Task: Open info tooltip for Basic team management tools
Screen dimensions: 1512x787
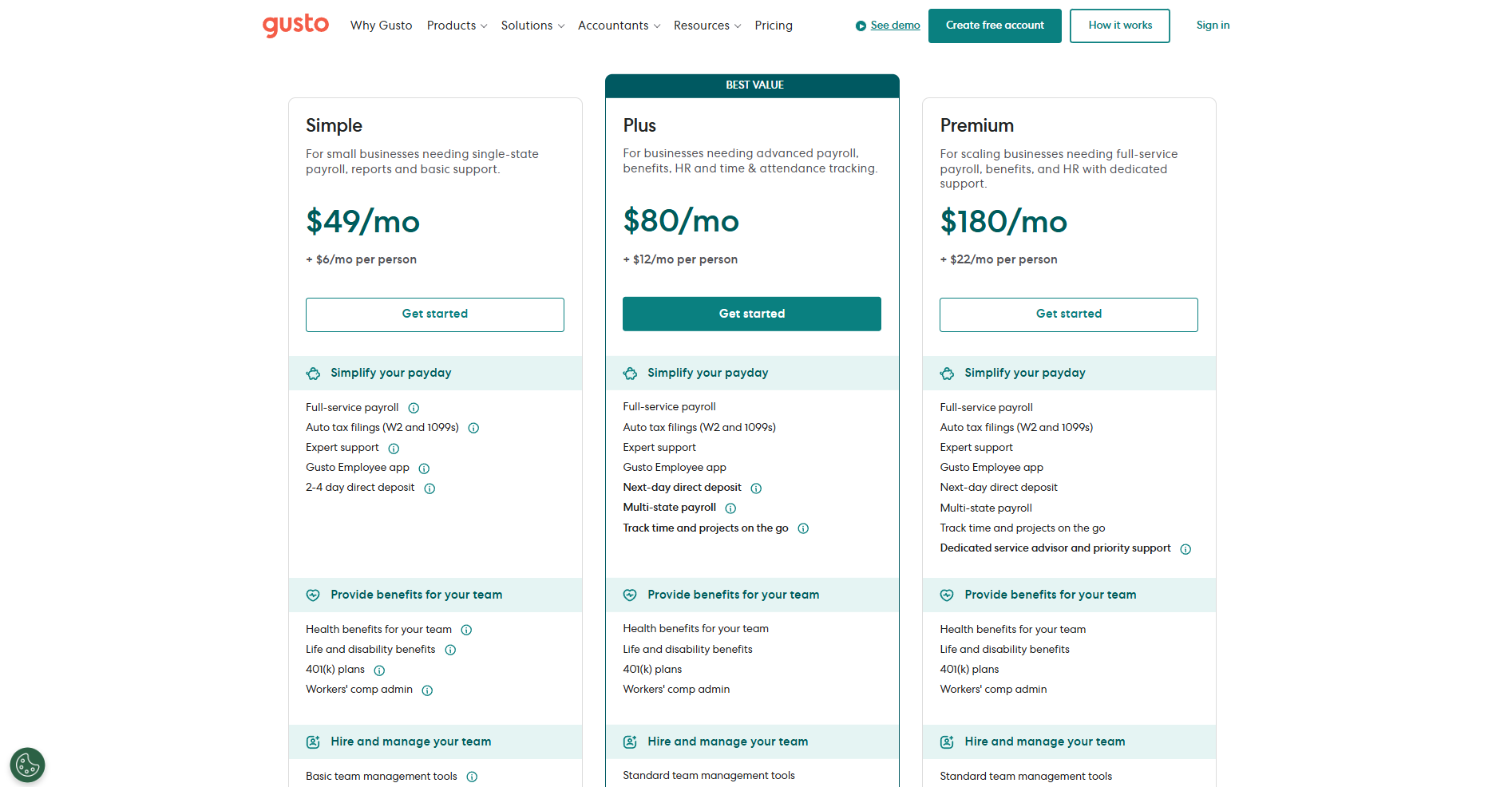Action: point(472,776)
